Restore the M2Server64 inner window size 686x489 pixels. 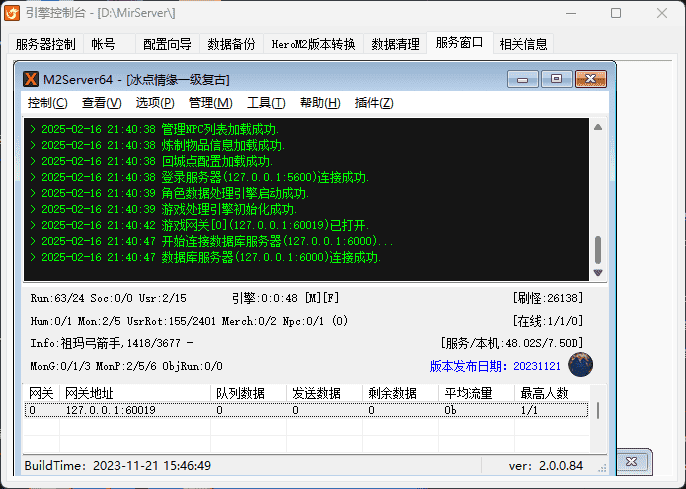point(556,78)
